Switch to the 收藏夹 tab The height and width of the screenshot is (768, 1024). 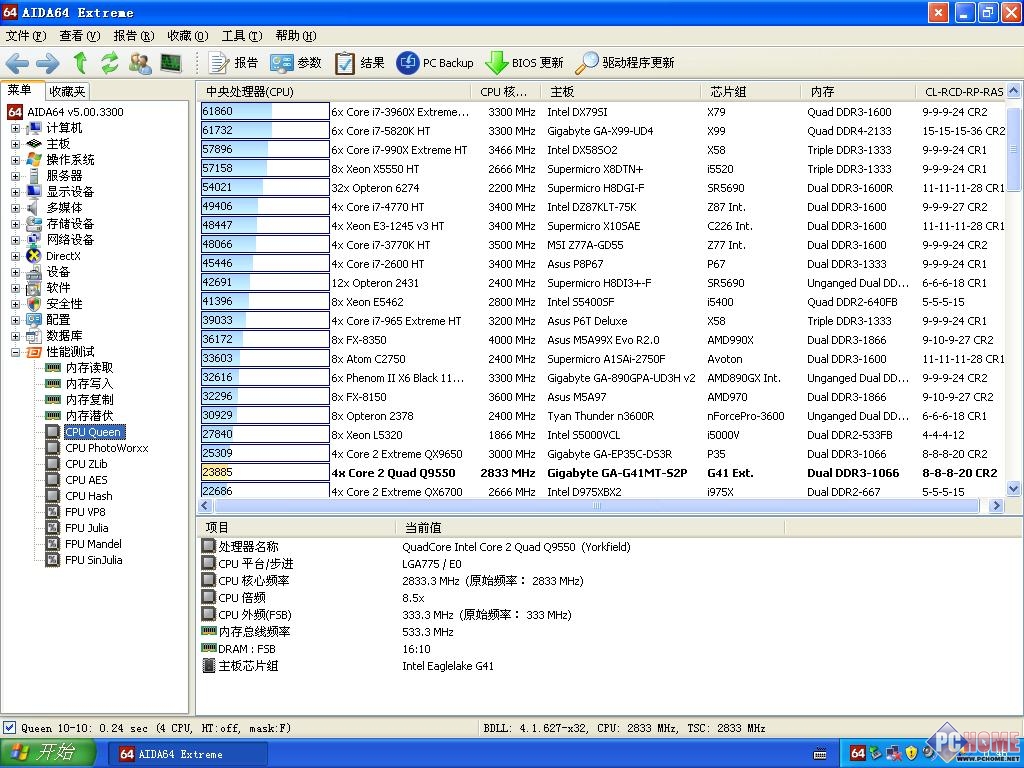pyautogui.click(x=67, y=91)
